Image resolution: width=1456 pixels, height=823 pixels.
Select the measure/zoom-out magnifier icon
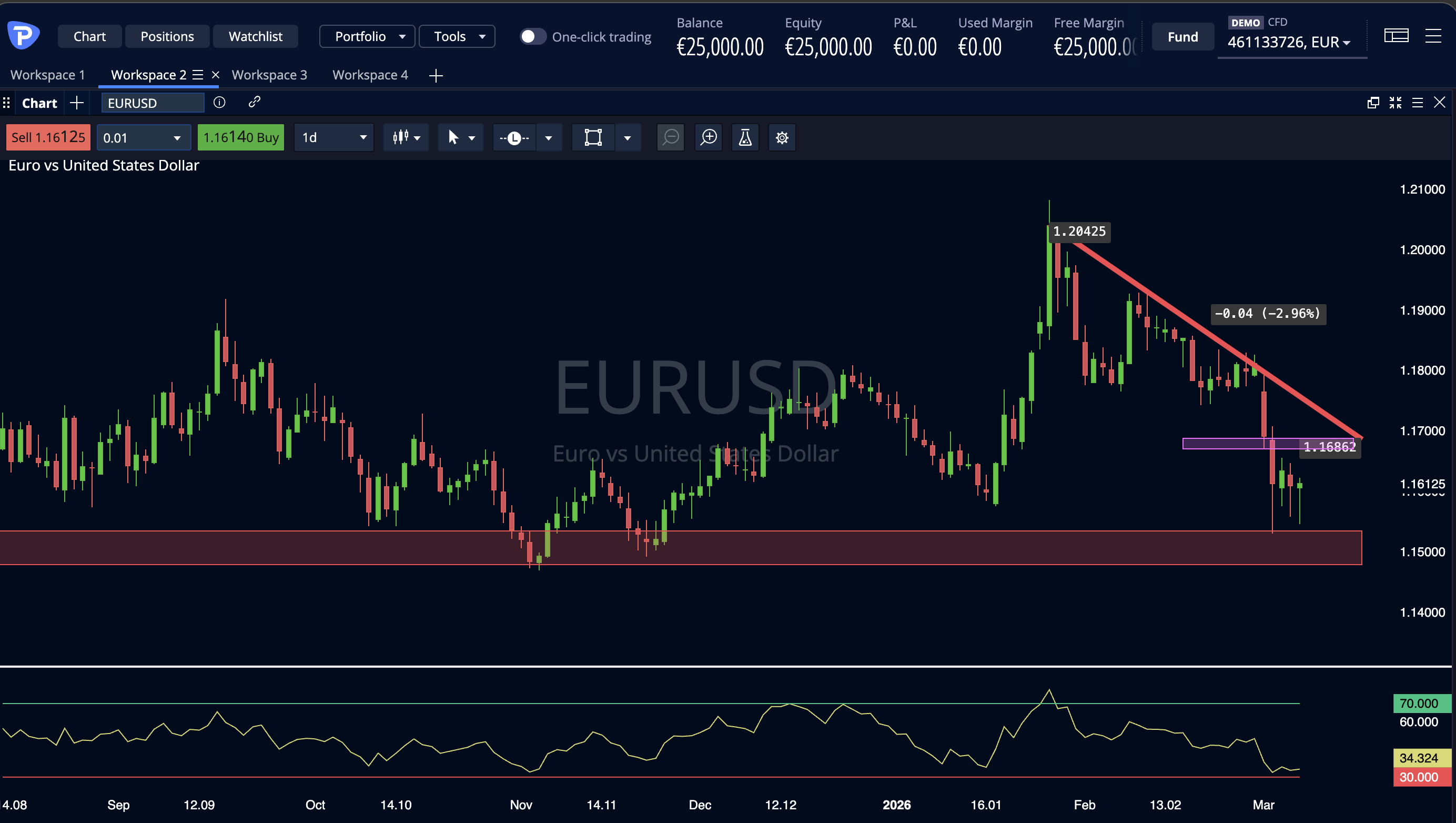670,137
